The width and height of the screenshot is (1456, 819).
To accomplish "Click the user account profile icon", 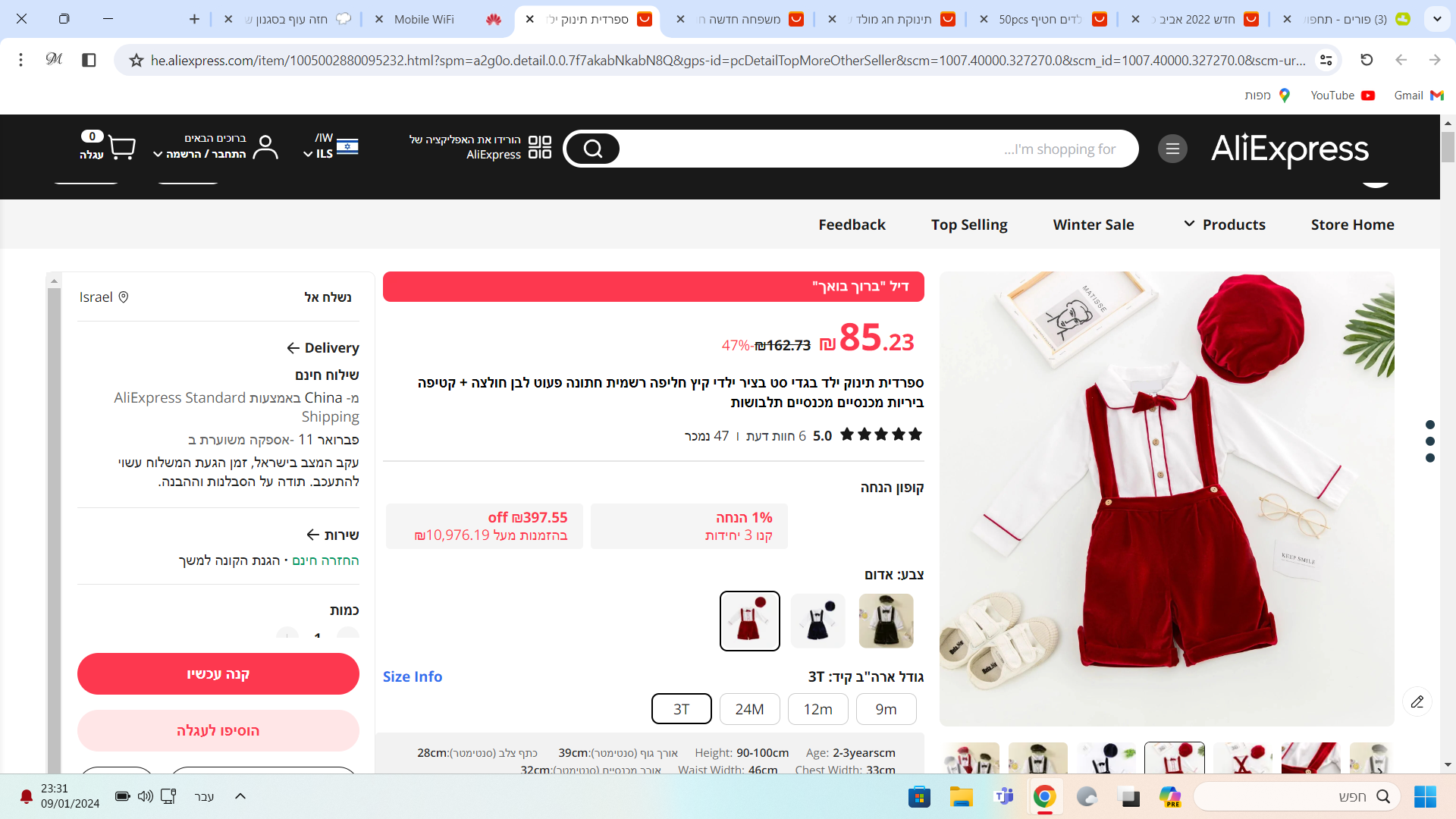I will (265, 146).
